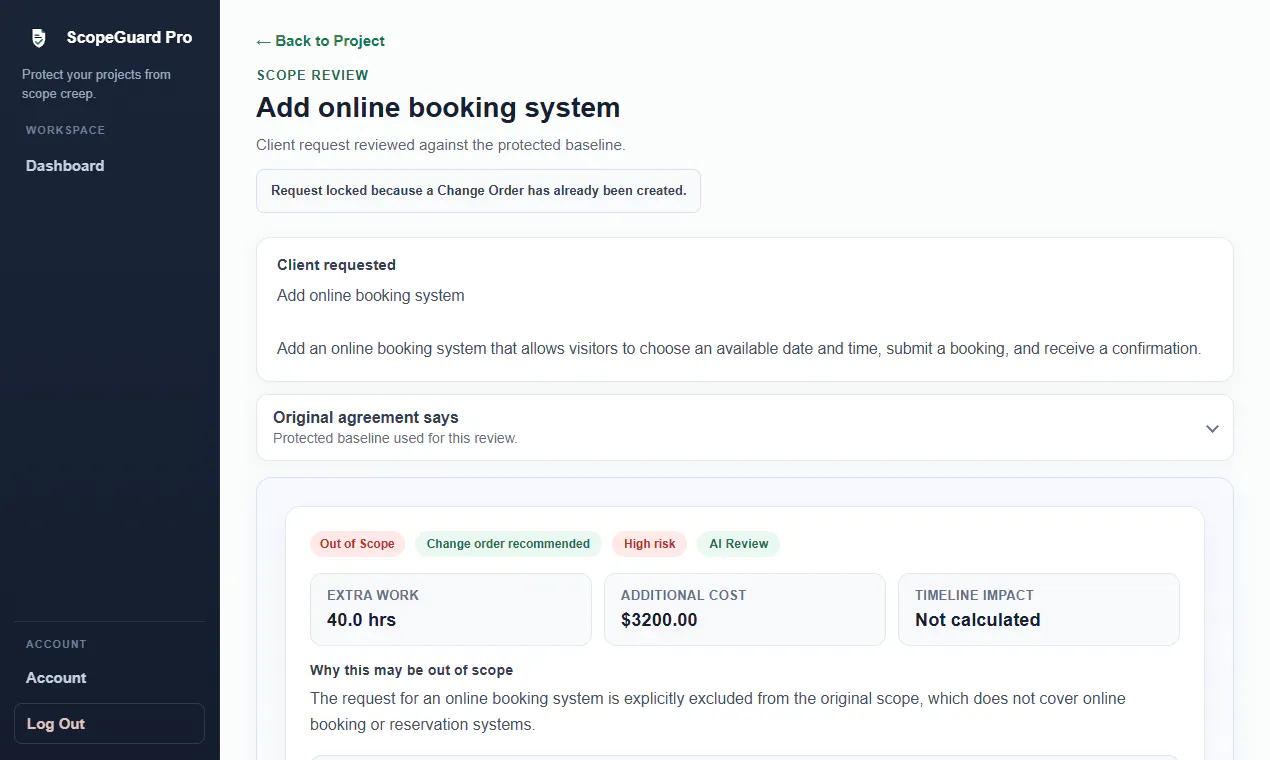The height and width of the screenshot is (760, 1270).
Task: Select the 40.0 hrs extra work value
Action: 361,620
